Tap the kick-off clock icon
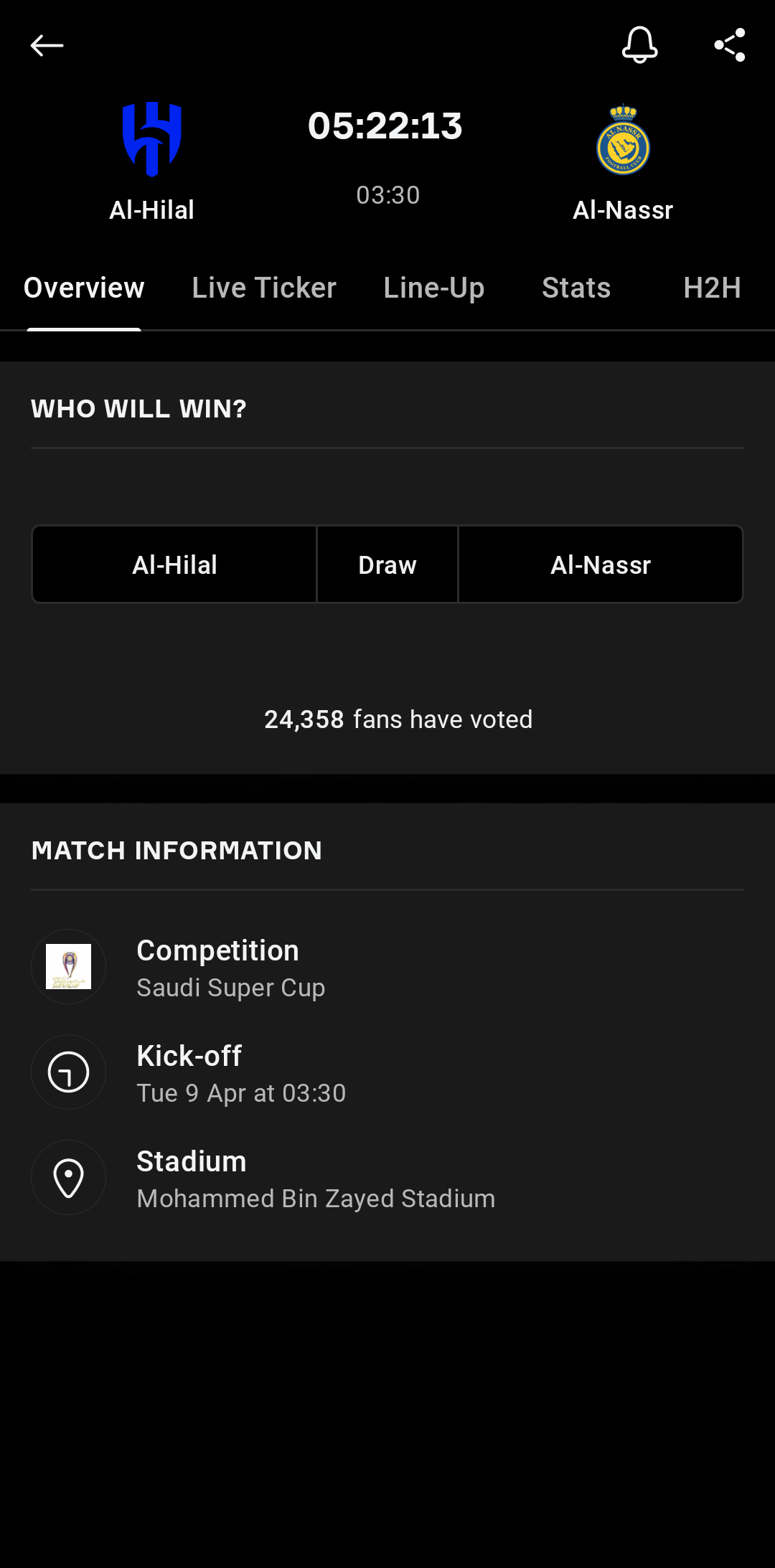Image resolution: width=775 pixels, height=1568 pixels. [69, 1072]
